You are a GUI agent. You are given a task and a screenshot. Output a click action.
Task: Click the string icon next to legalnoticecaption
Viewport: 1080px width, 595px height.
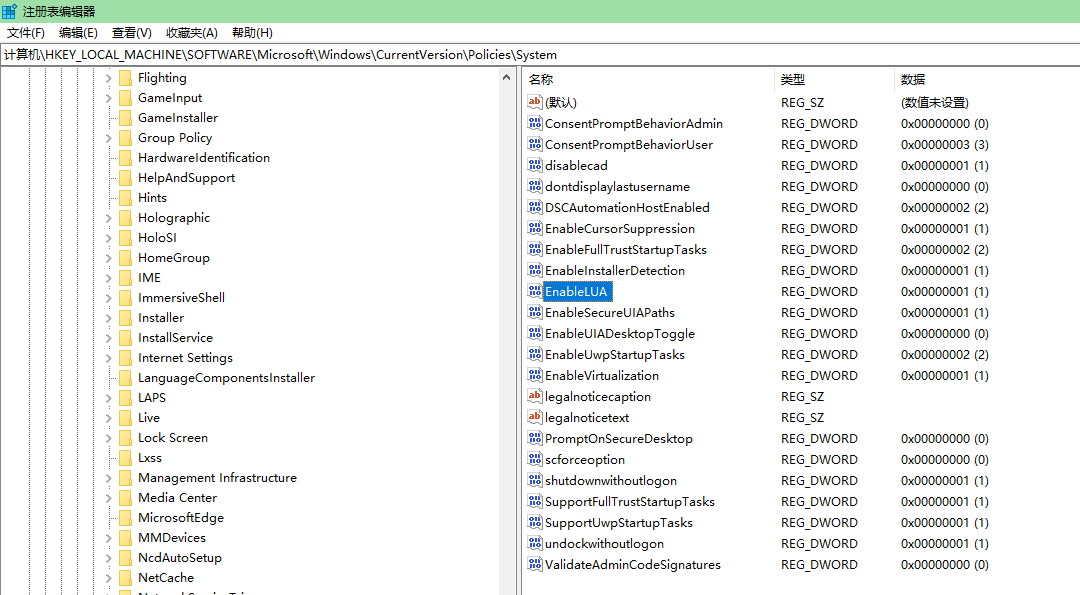(x=534, y=397)
